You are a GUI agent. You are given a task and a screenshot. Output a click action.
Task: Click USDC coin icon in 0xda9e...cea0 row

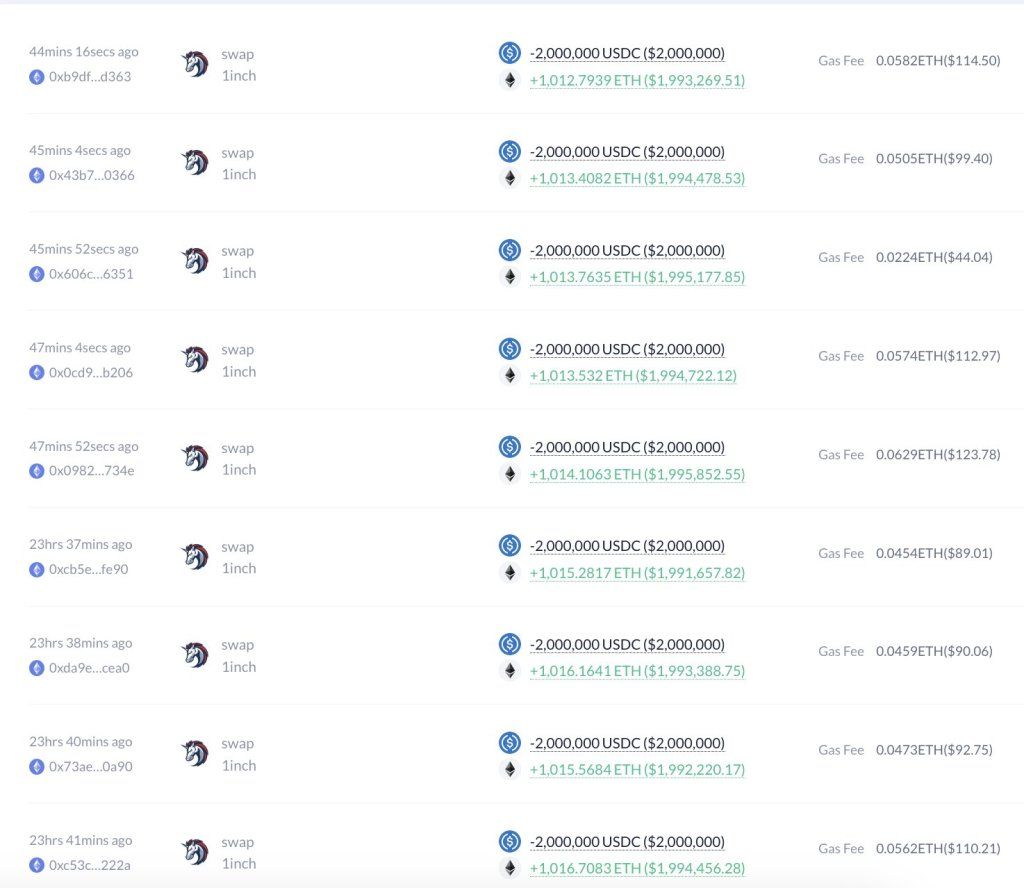[509, 644]
